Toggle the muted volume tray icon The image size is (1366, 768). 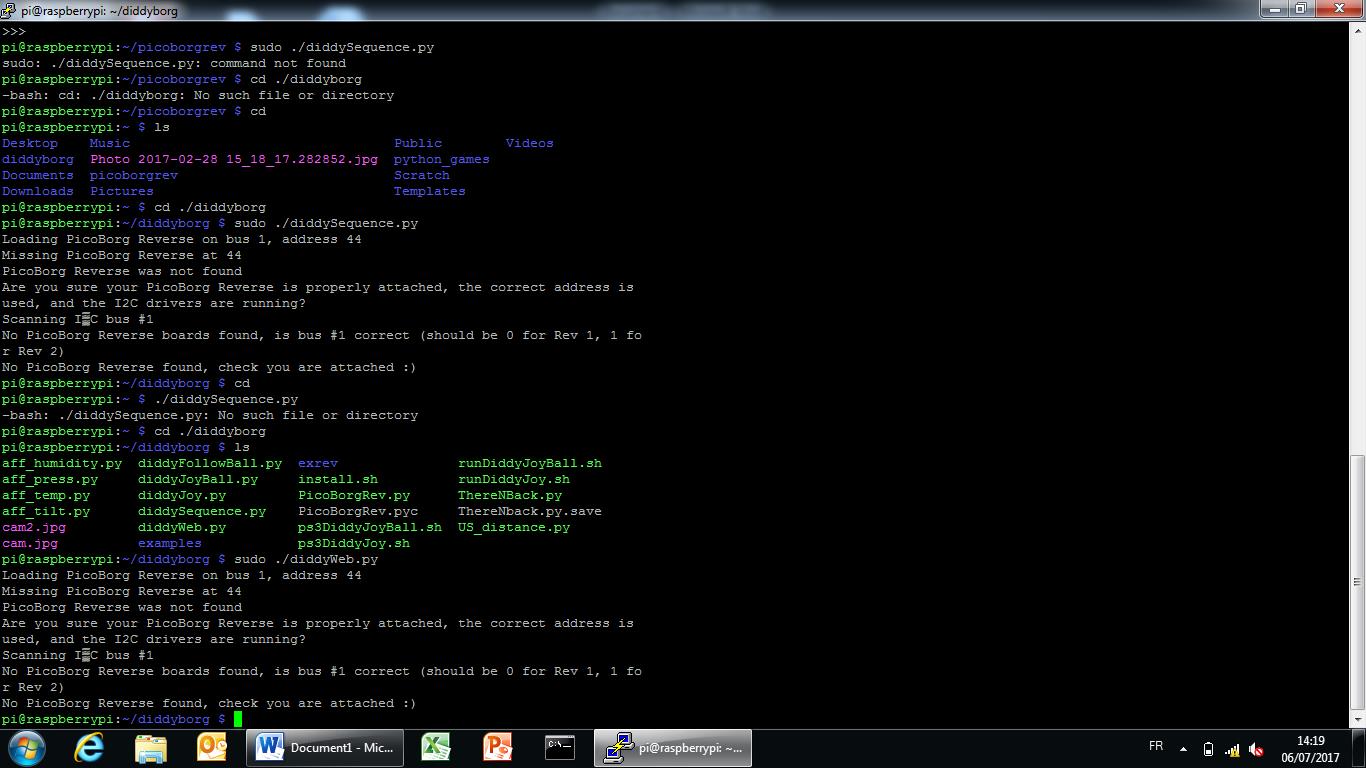pos(1256,749)
